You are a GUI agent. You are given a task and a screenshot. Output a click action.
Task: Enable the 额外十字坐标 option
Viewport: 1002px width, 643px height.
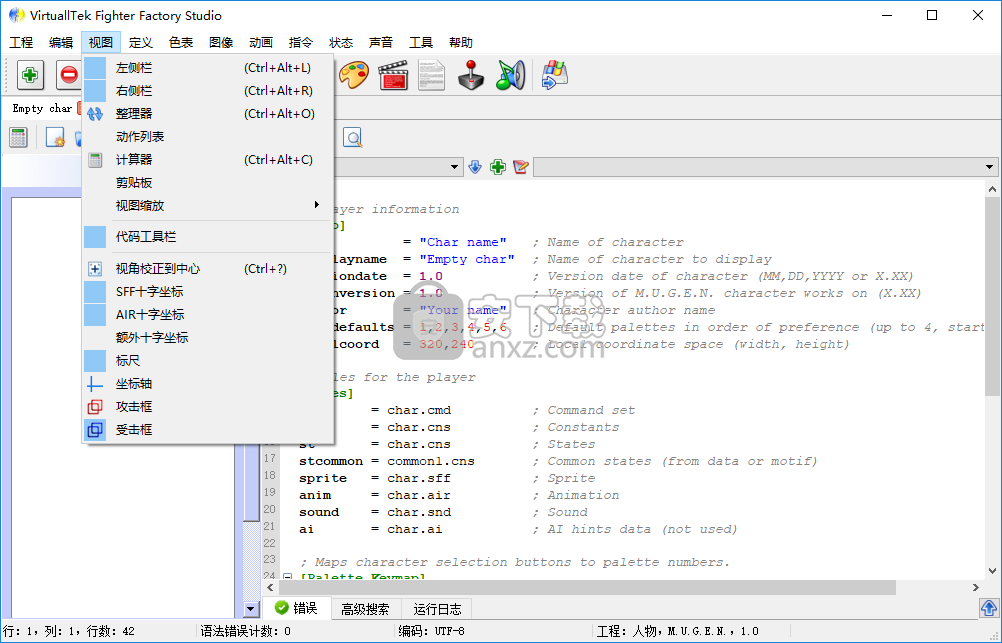[x=208, y=337]
